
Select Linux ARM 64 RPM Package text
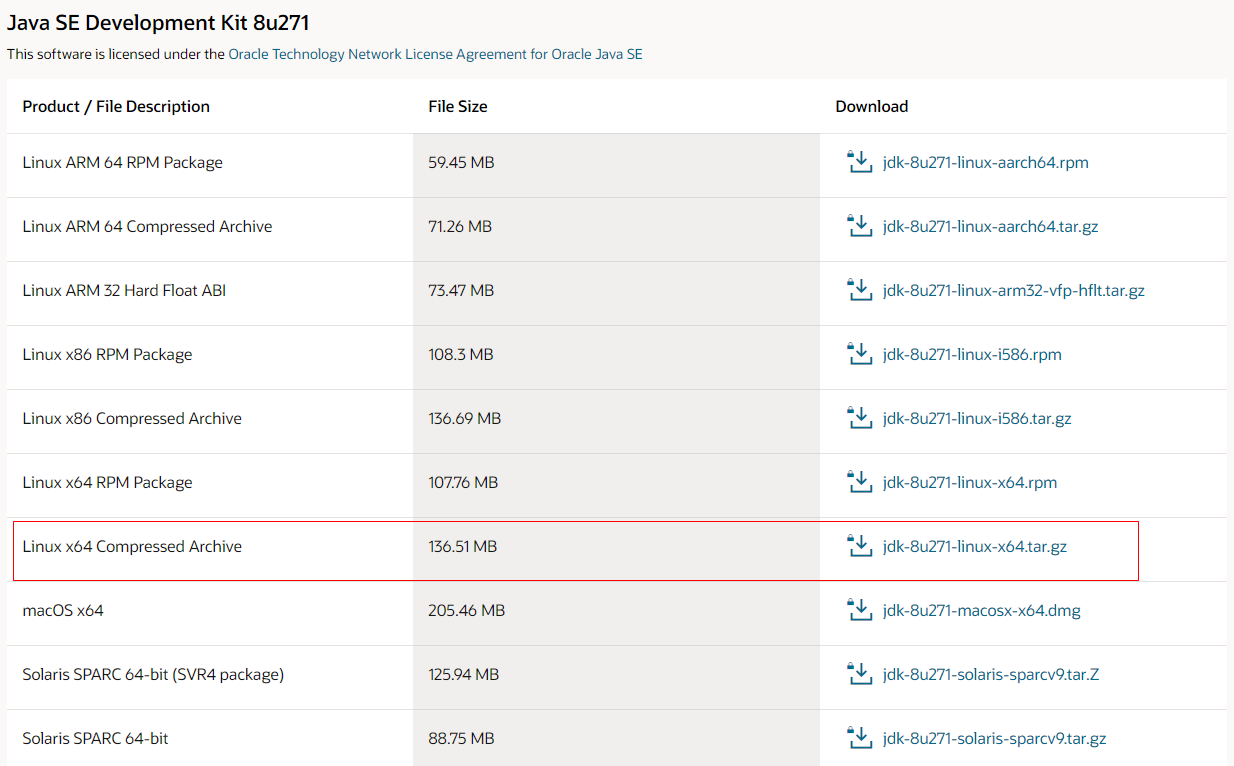[123, 162]
